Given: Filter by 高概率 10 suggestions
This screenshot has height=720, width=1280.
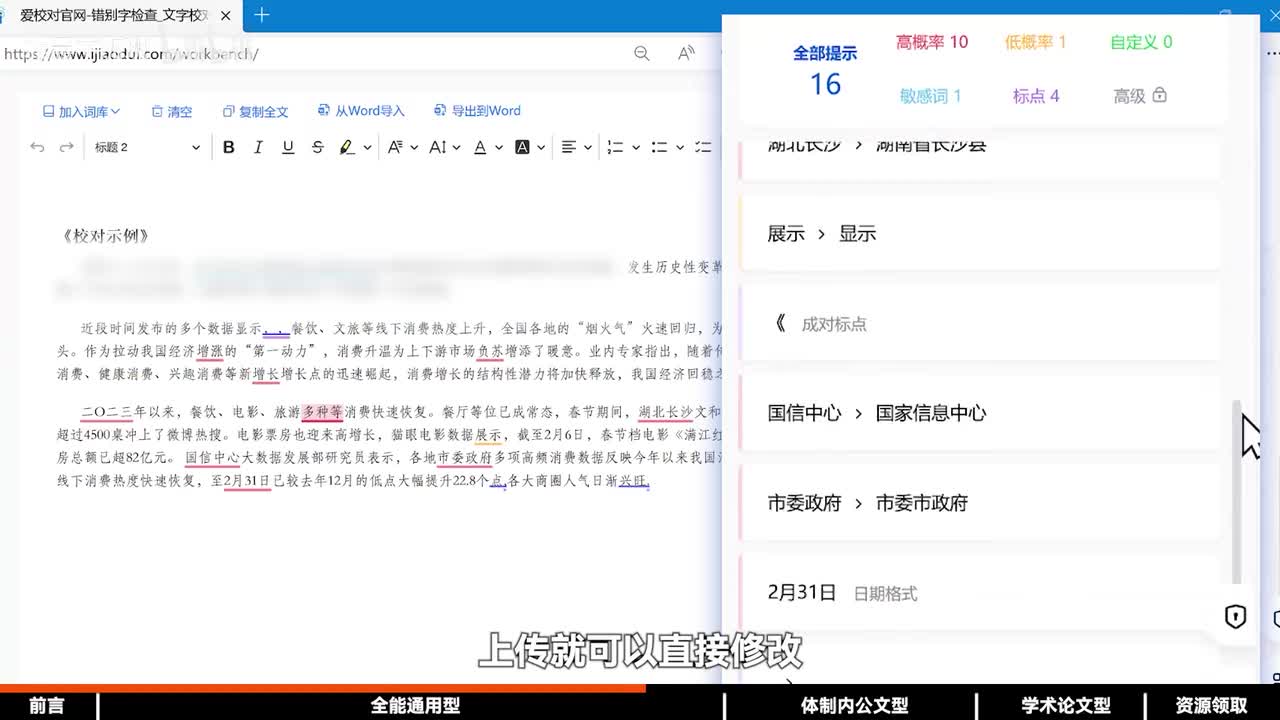Looking at the screenshot, I should click(931, 42).
